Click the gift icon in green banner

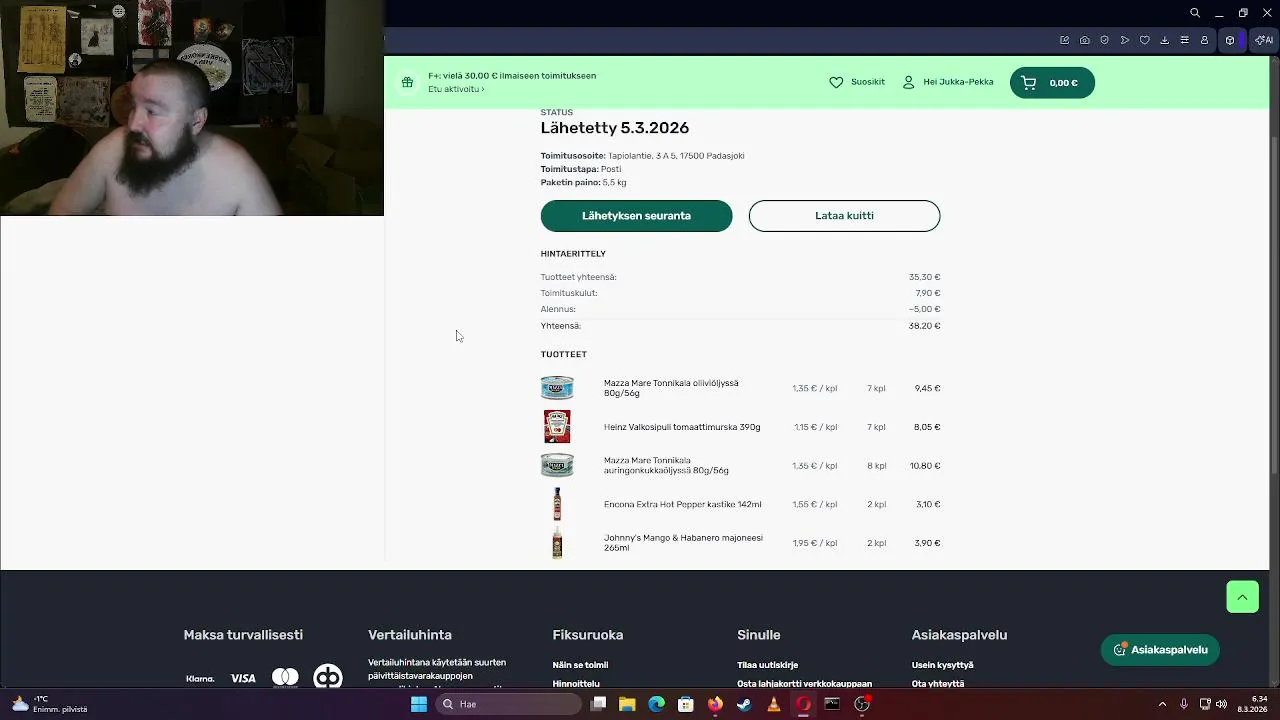407,82
